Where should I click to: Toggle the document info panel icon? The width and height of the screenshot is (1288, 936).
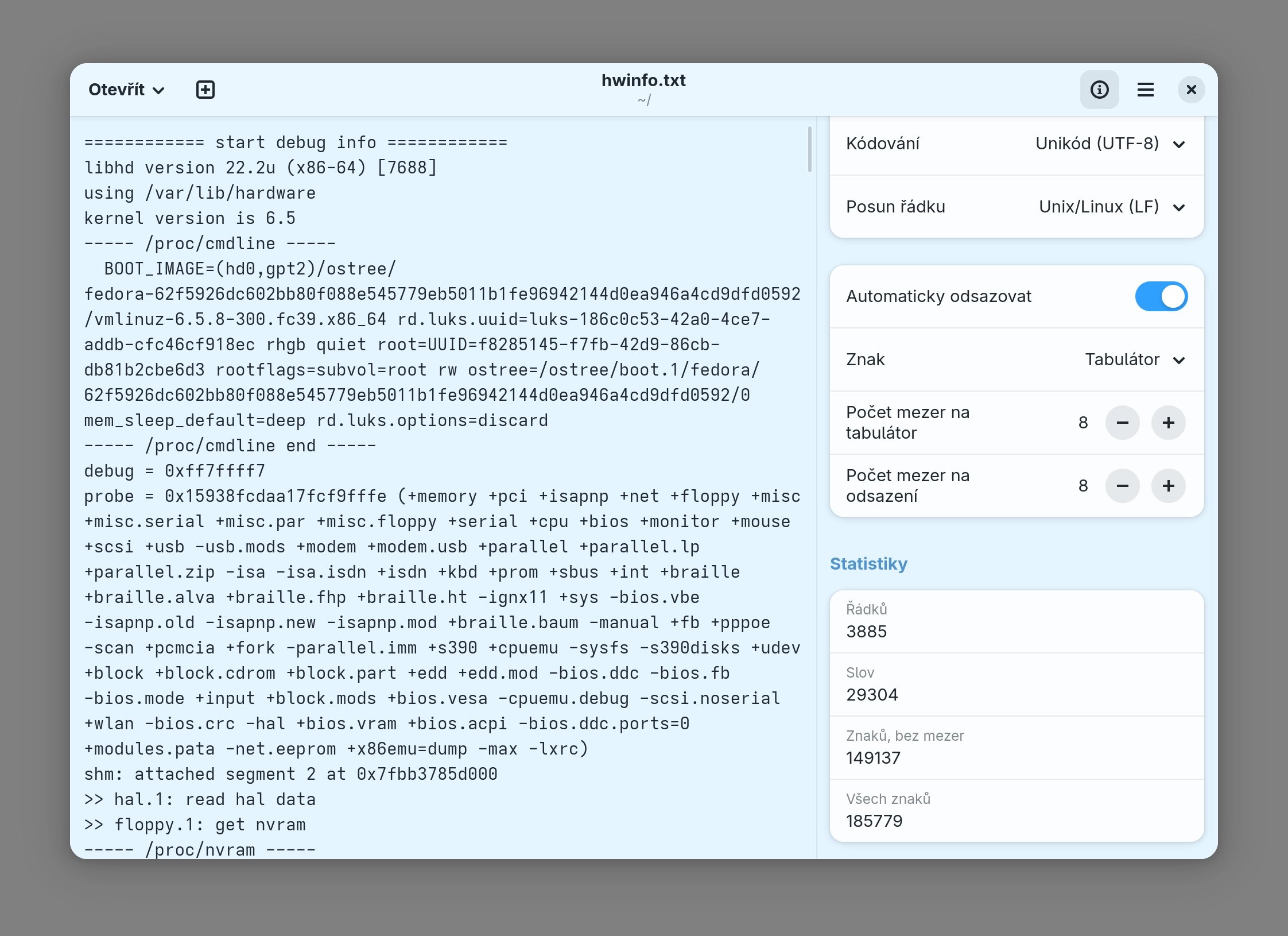tap(1099, 90)
